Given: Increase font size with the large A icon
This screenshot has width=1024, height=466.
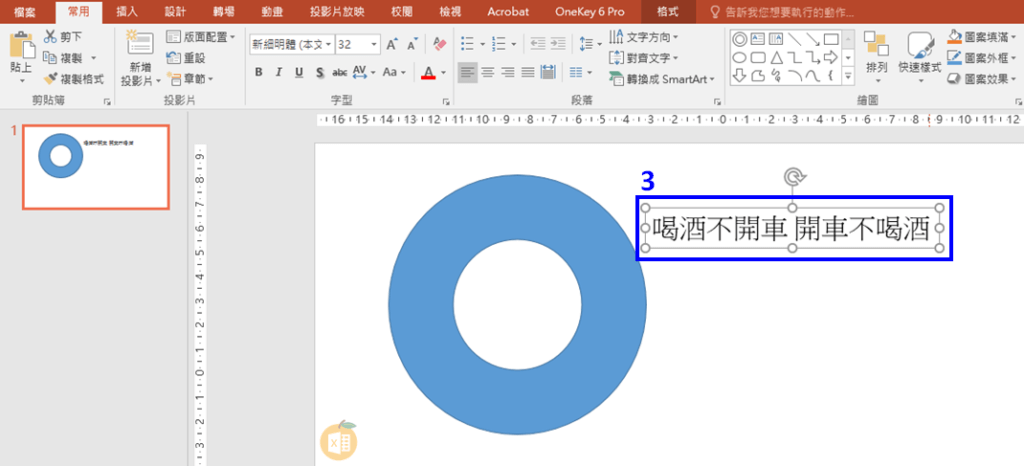Looking at the screenshot, I should [x=393, y=45].
